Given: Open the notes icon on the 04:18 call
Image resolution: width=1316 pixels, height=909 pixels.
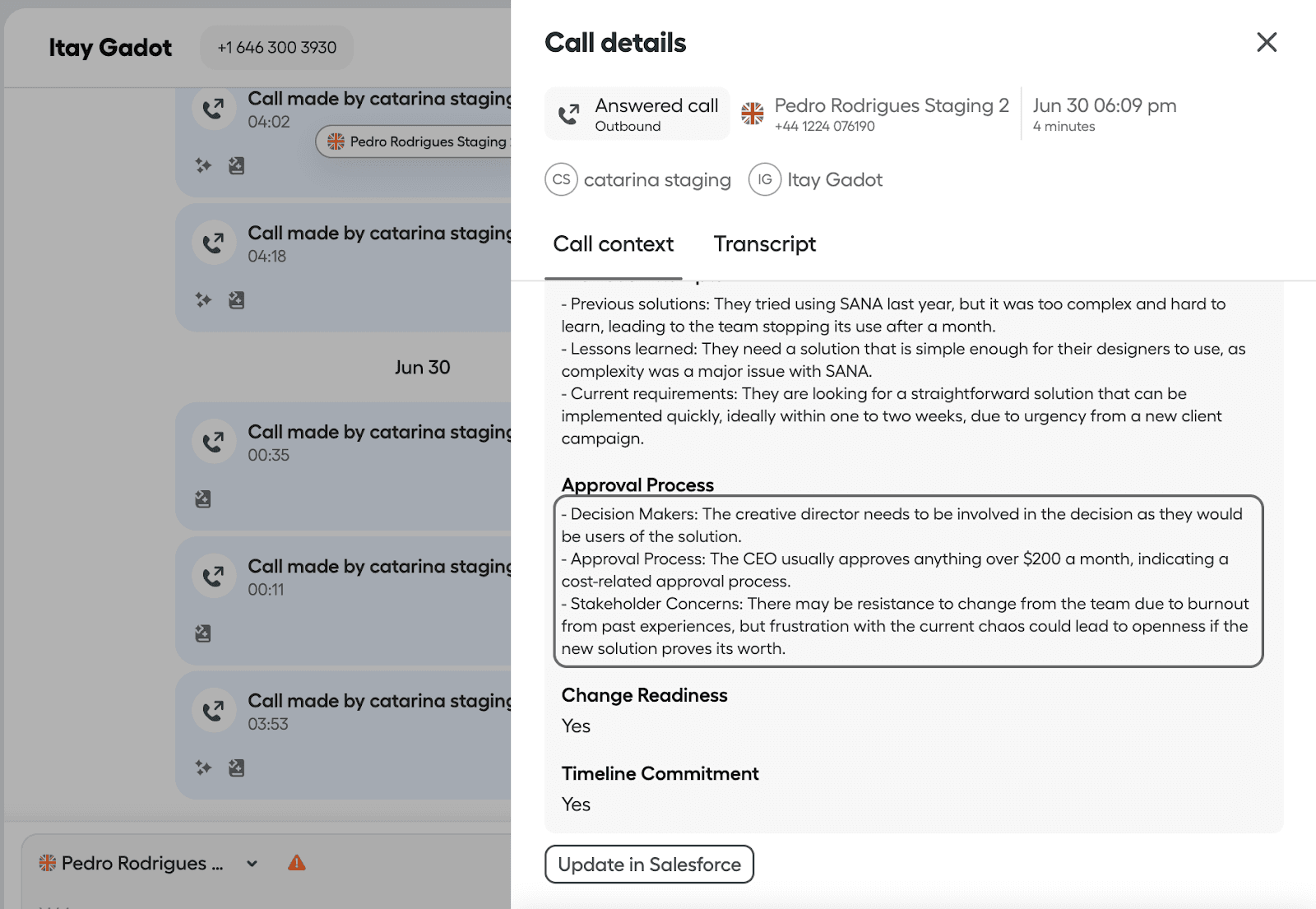Looking at the screenshot, I should [x=236, y=300].
